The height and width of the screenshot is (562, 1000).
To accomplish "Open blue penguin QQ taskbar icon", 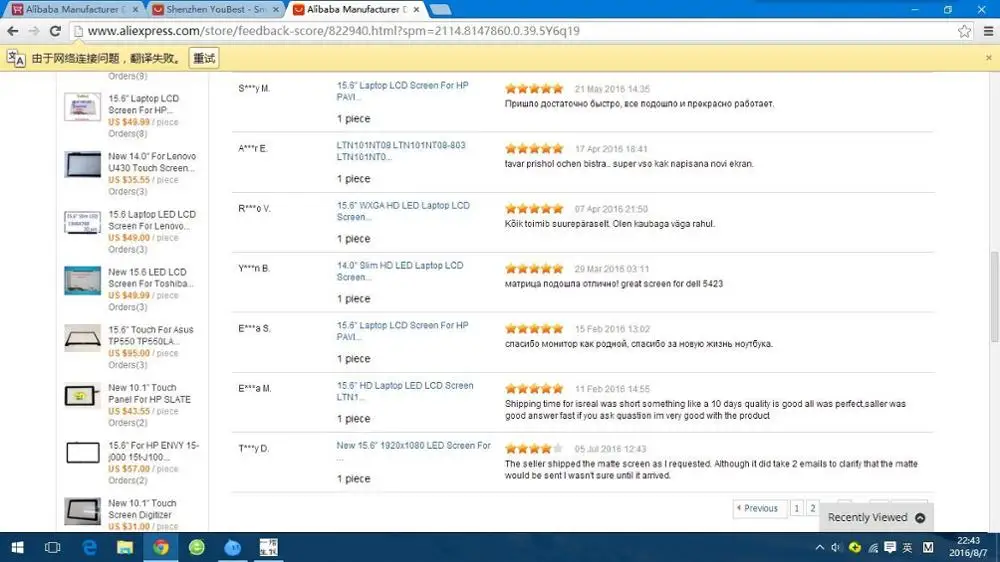I will click(x=232, y=547).
